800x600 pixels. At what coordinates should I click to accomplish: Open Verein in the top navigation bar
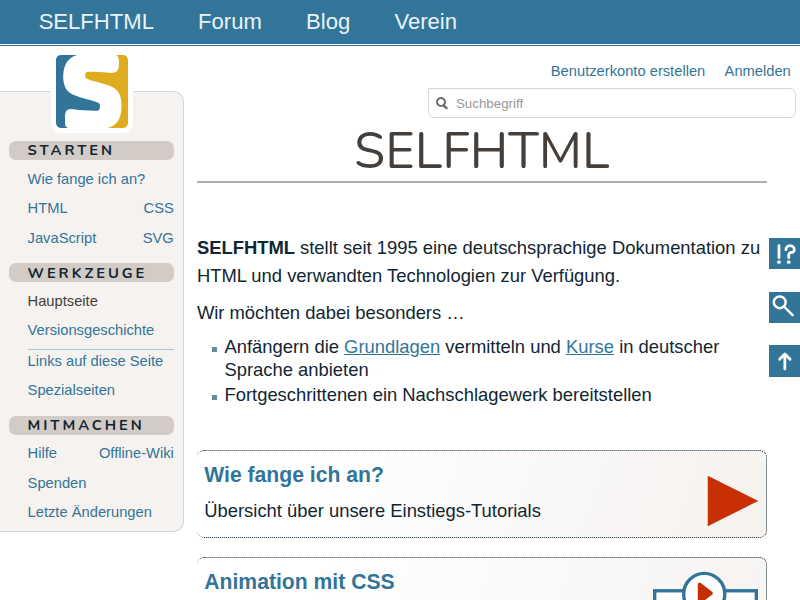coord(426,22)
